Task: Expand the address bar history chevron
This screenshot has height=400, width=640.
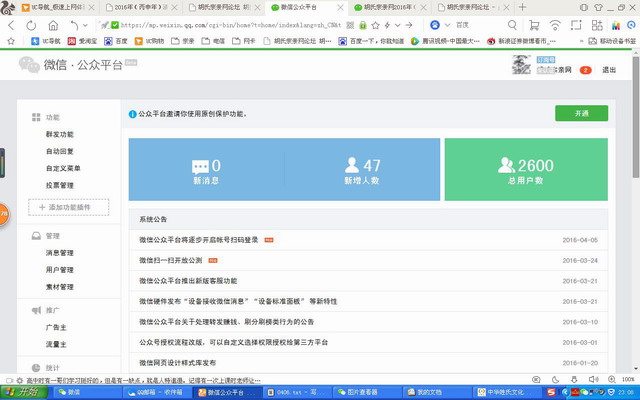Action: pos(397,25)
